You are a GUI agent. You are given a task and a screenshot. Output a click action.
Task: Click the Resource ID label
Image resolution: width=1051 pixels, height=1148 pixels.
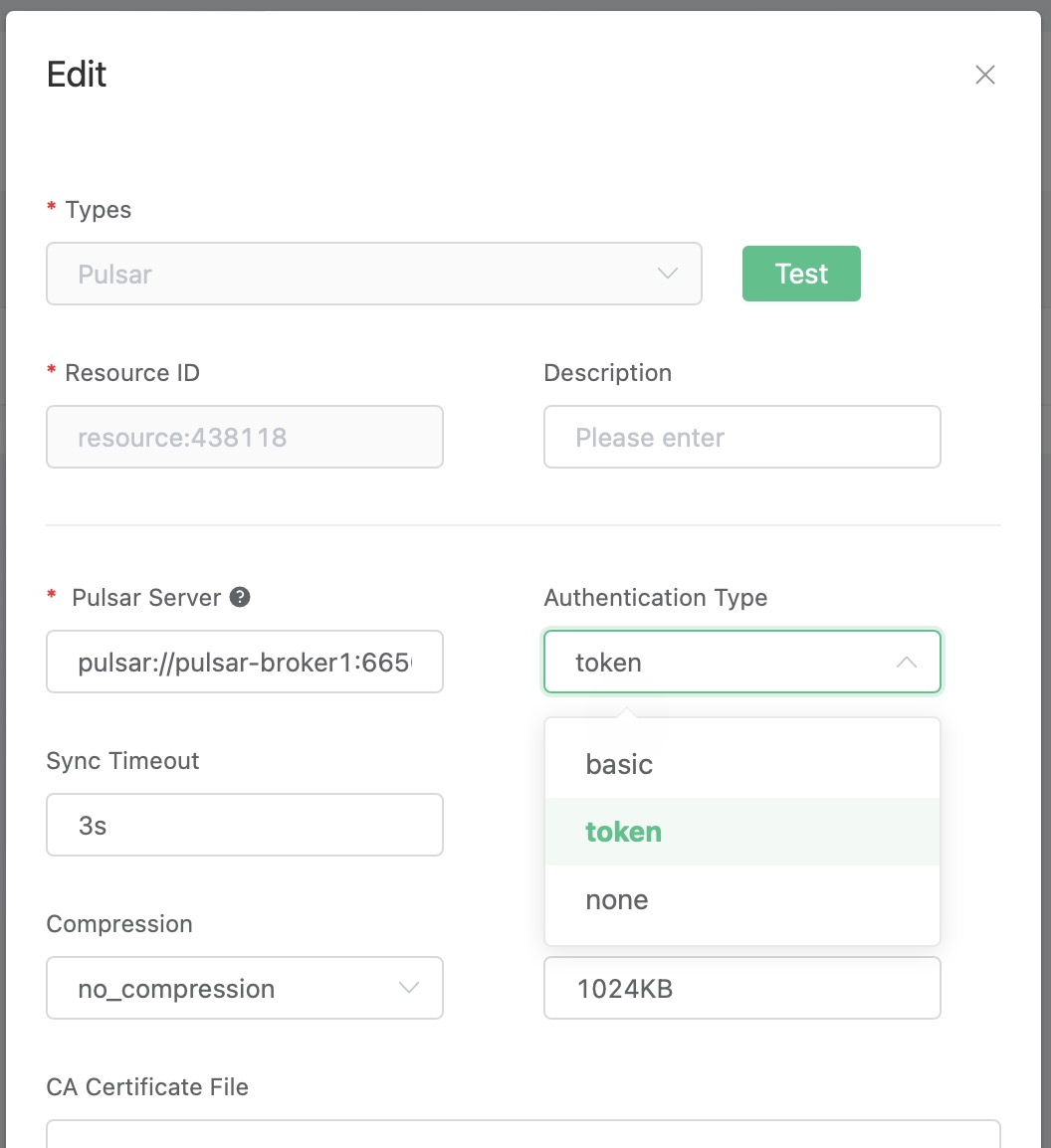tap(132, 373)
